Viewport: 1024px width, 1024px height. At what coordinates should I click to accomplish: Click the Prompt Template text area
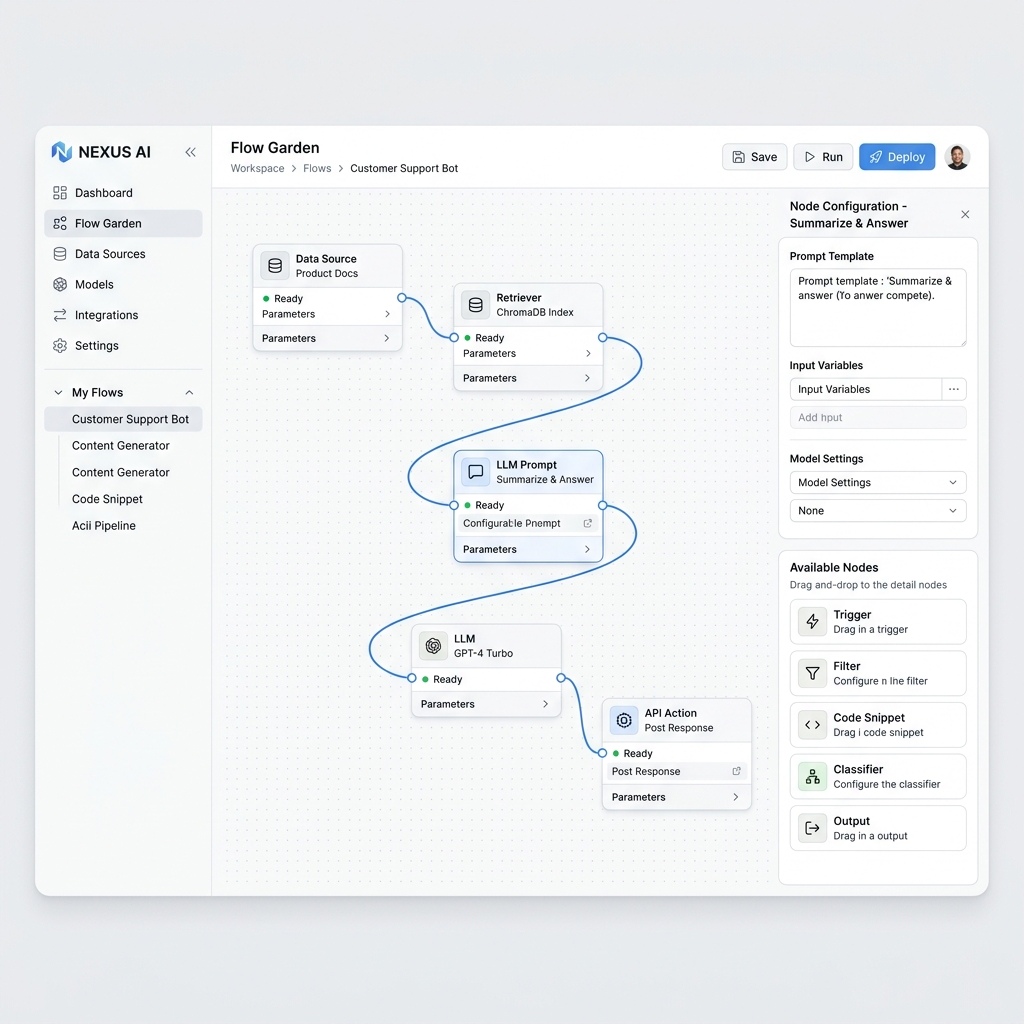(x=877, y=307)
